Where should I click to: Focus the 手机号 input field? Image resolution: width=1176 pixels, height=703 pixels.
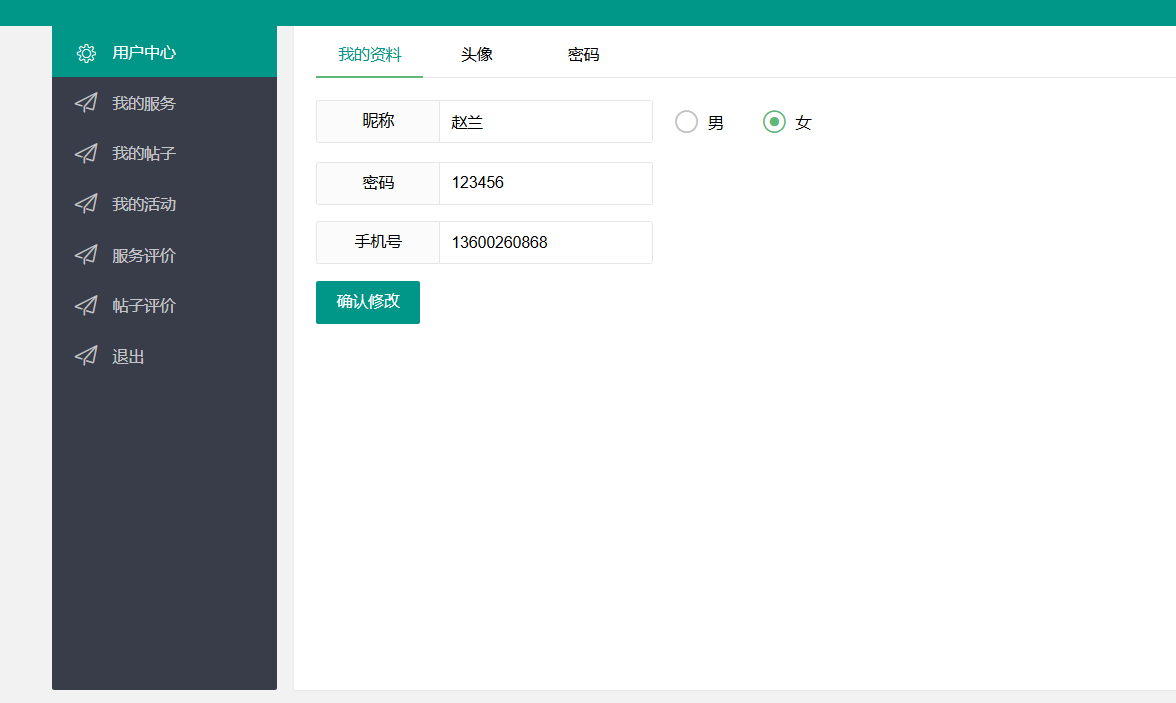coord(545,242)
